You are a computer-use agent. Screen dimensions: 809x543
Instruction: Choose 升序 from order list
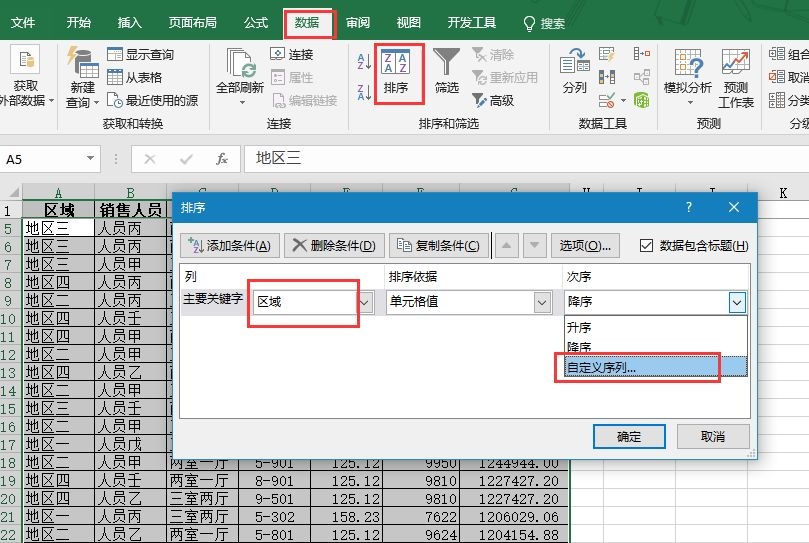pyautogui.click(x=655, y=327)
